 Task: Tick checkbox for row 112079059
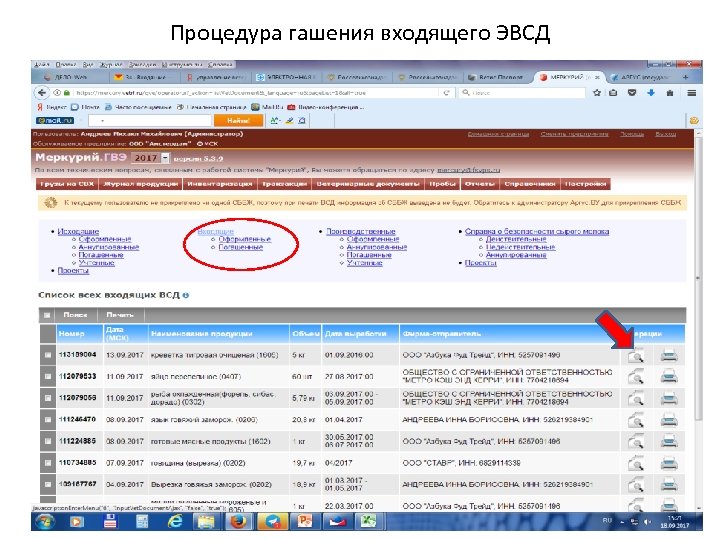tap(47, 398)
